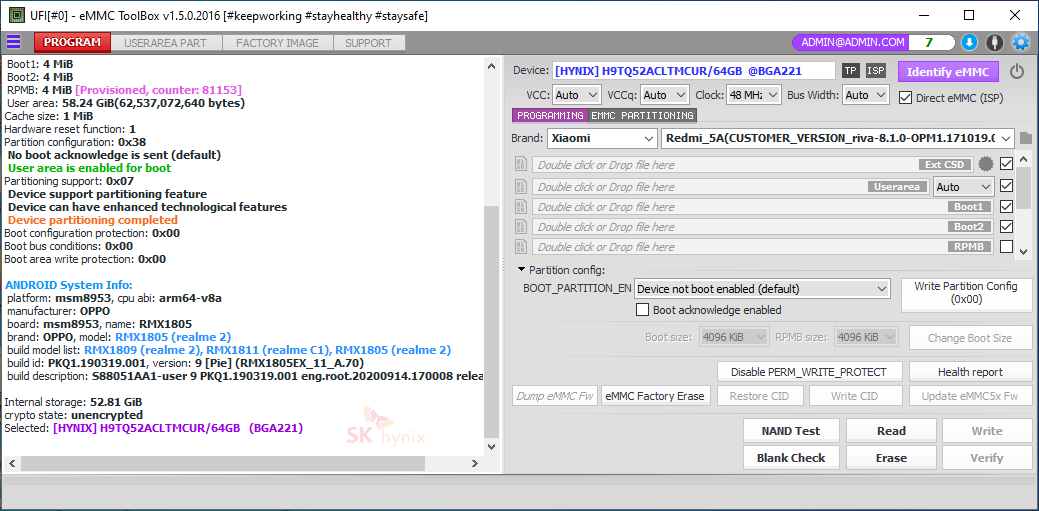
Task: Click the Identify eMMC button
Action: (948, 72)
